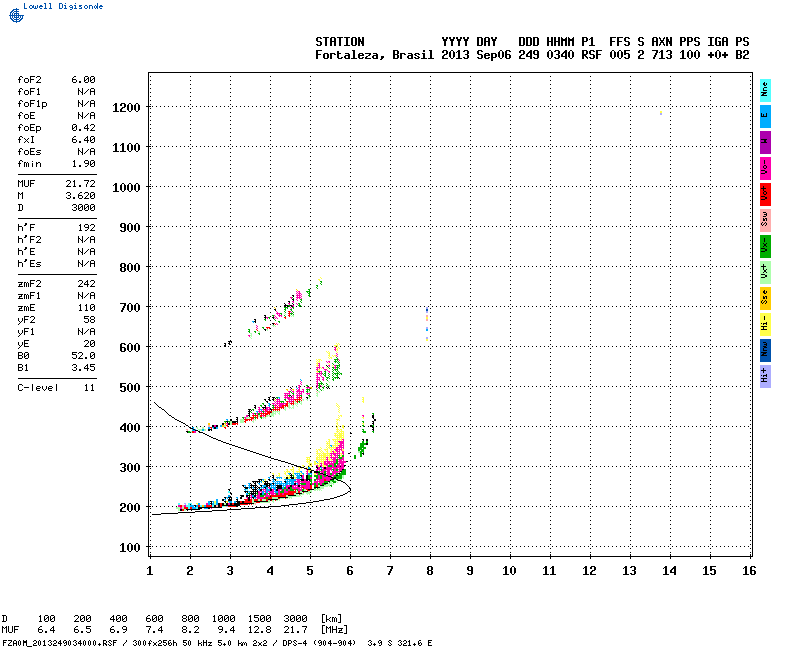The image size is (800, 650).
Task: Click the B1 value 3.45
Action: 83,368
